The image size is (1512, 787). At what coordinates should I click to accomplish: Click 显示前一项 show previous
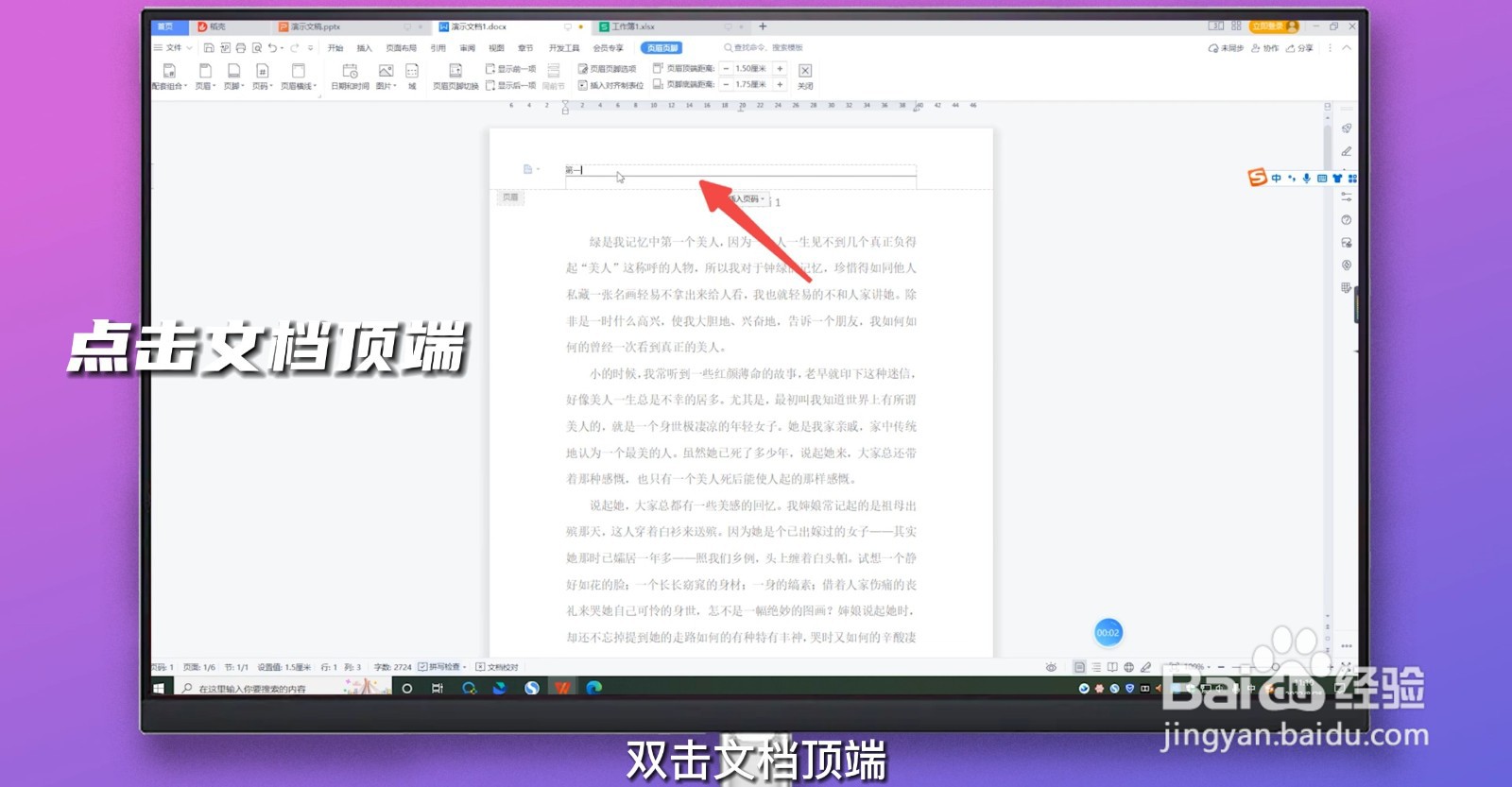(510, 69)
